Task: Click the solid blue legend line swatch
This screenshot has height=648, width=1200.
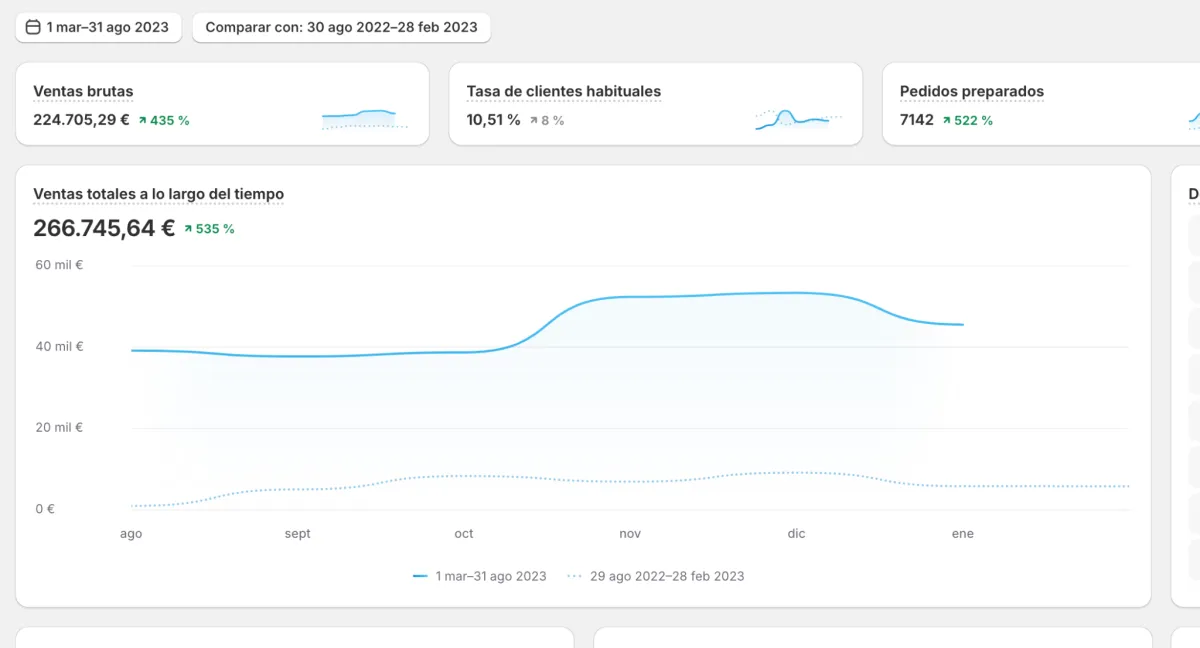Action: [420, 576]
